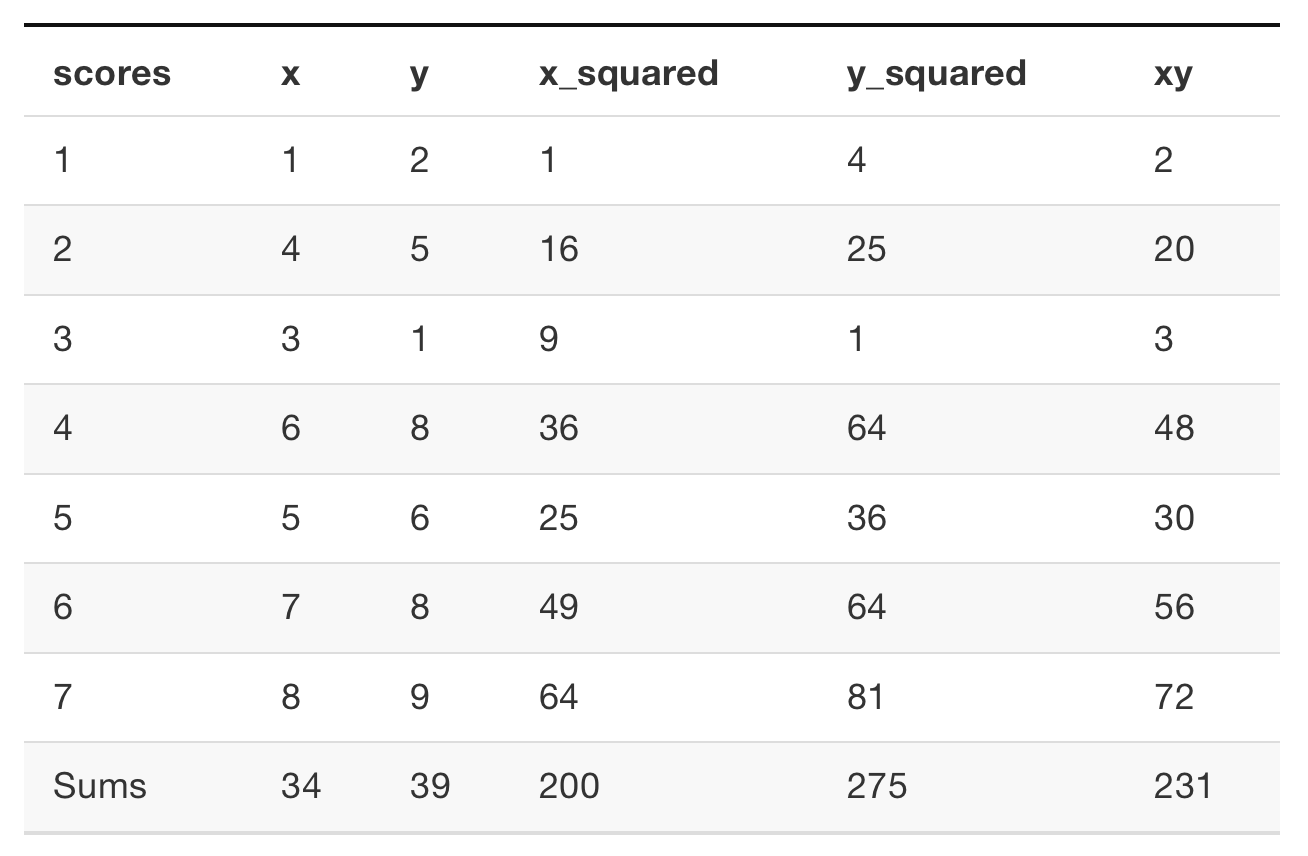Click the x_squared value 49
Viewport: 1308px width, 856px height.
[558, 607]
